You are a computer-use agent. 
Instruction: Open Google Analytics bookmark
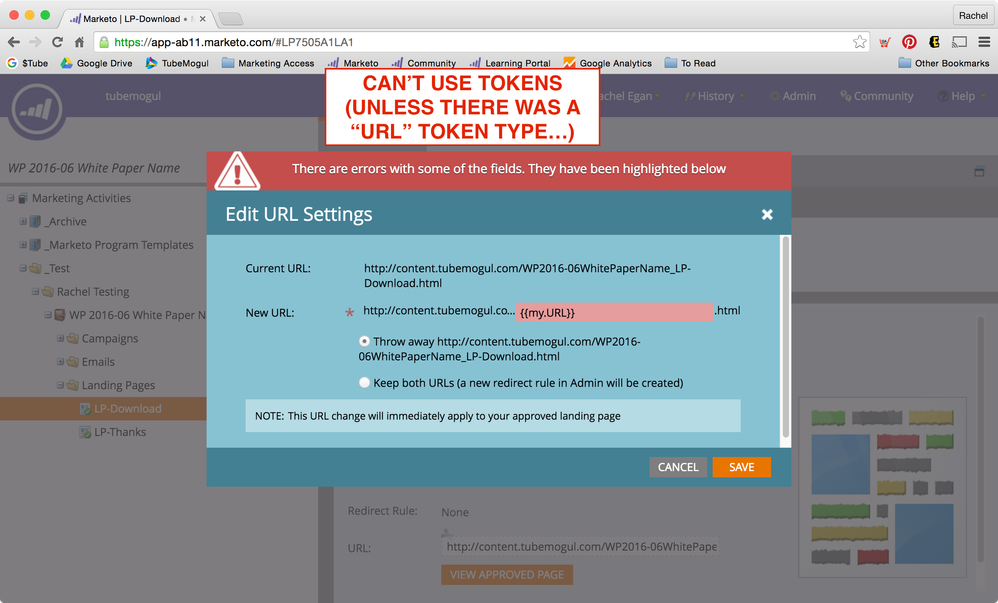point(607,63)
